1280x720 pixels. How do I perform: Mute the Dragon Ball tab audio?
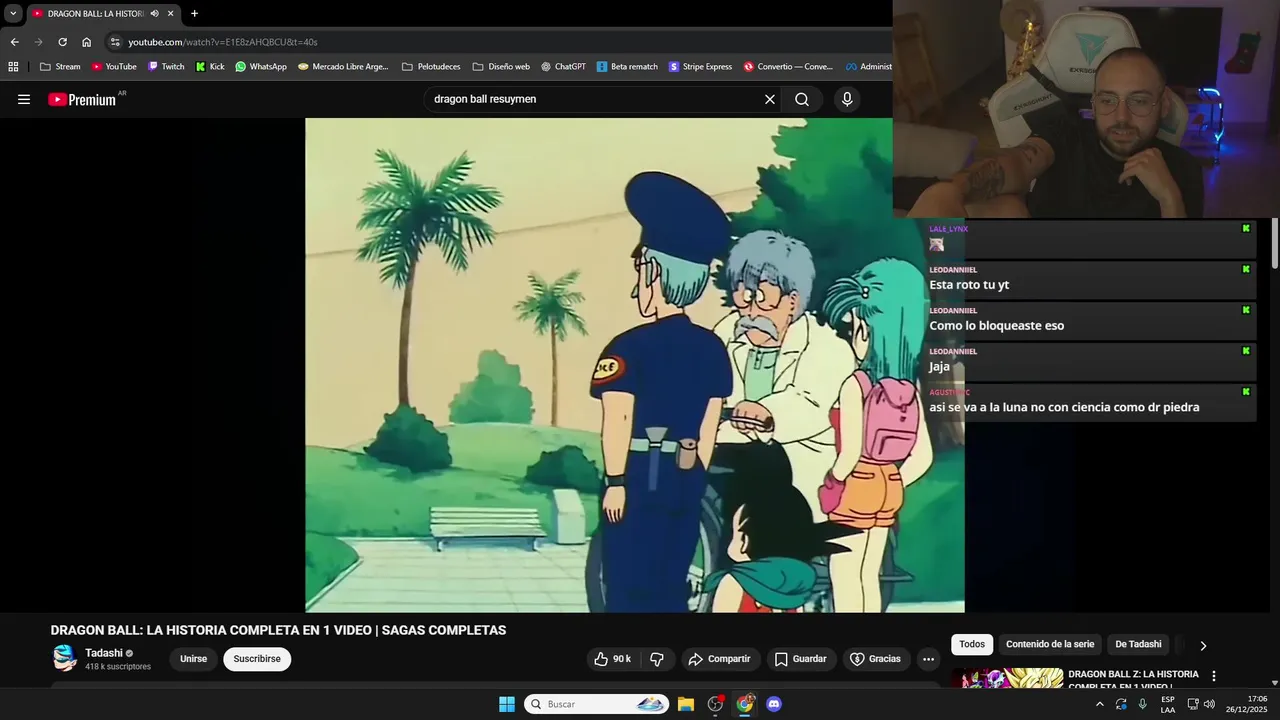tap(154, 14)
